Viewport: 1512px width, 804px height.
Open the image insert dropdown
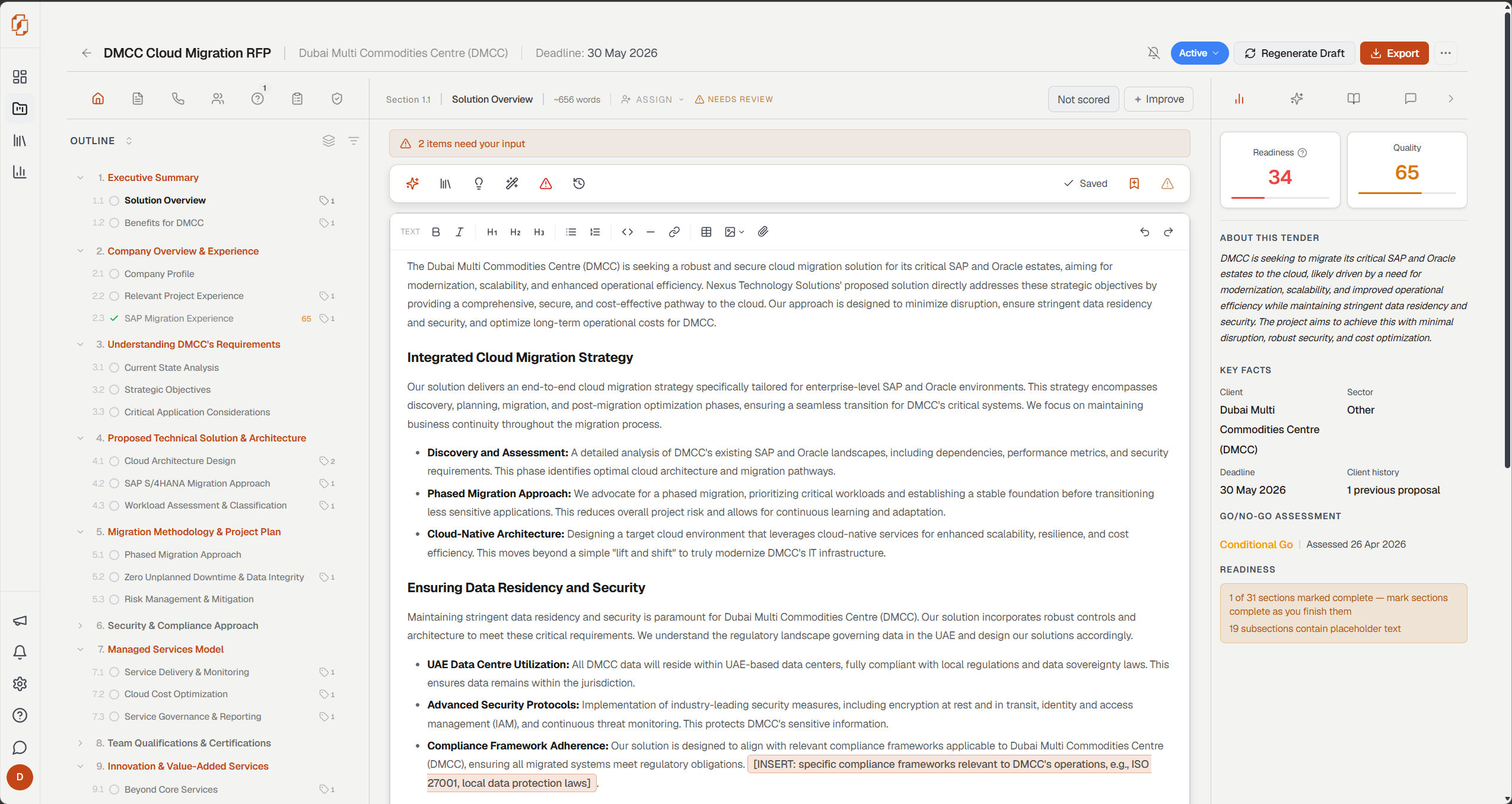(734, 232)
